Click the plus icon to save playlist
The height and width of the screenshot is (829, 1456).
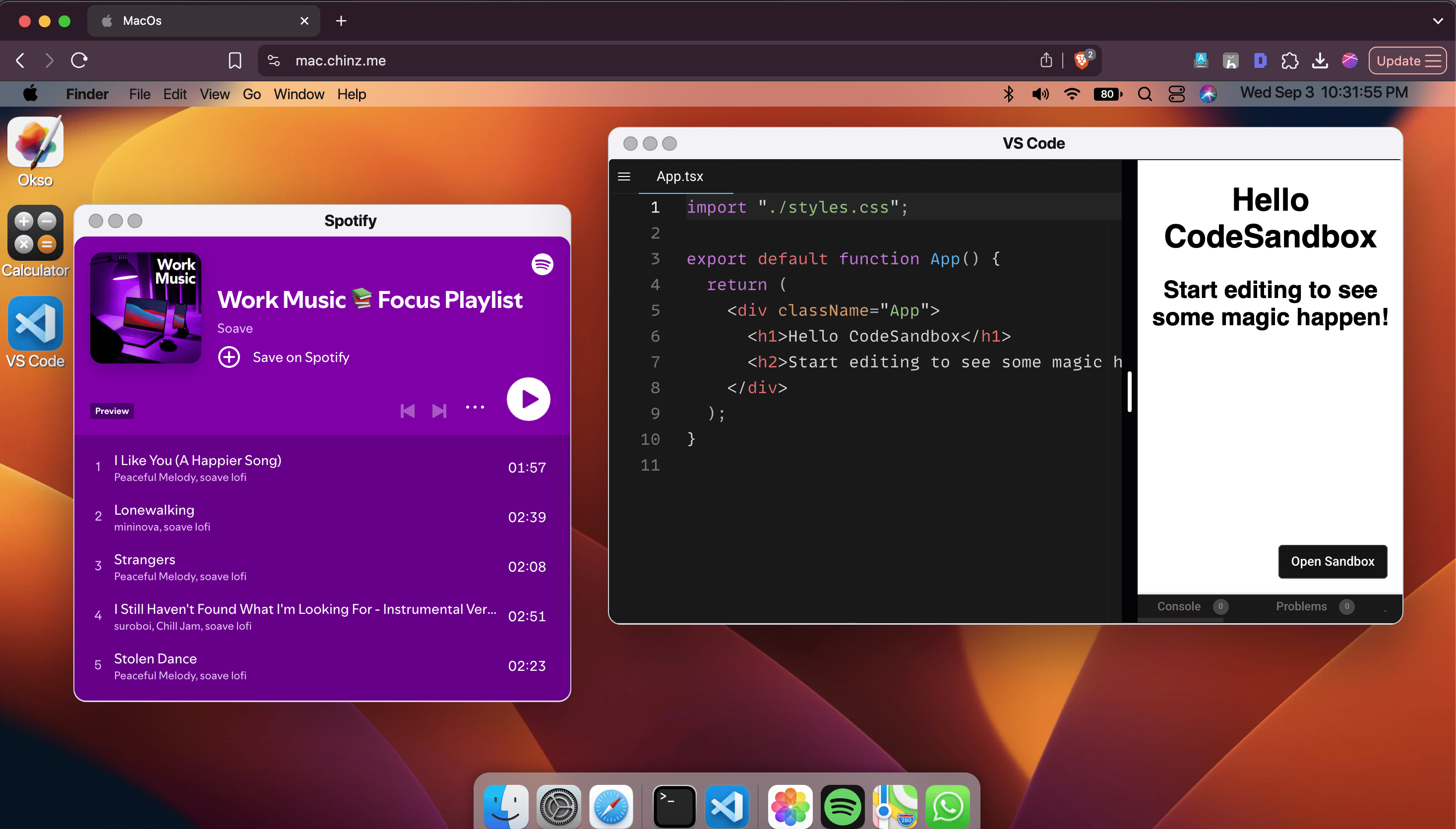[229, 357]
